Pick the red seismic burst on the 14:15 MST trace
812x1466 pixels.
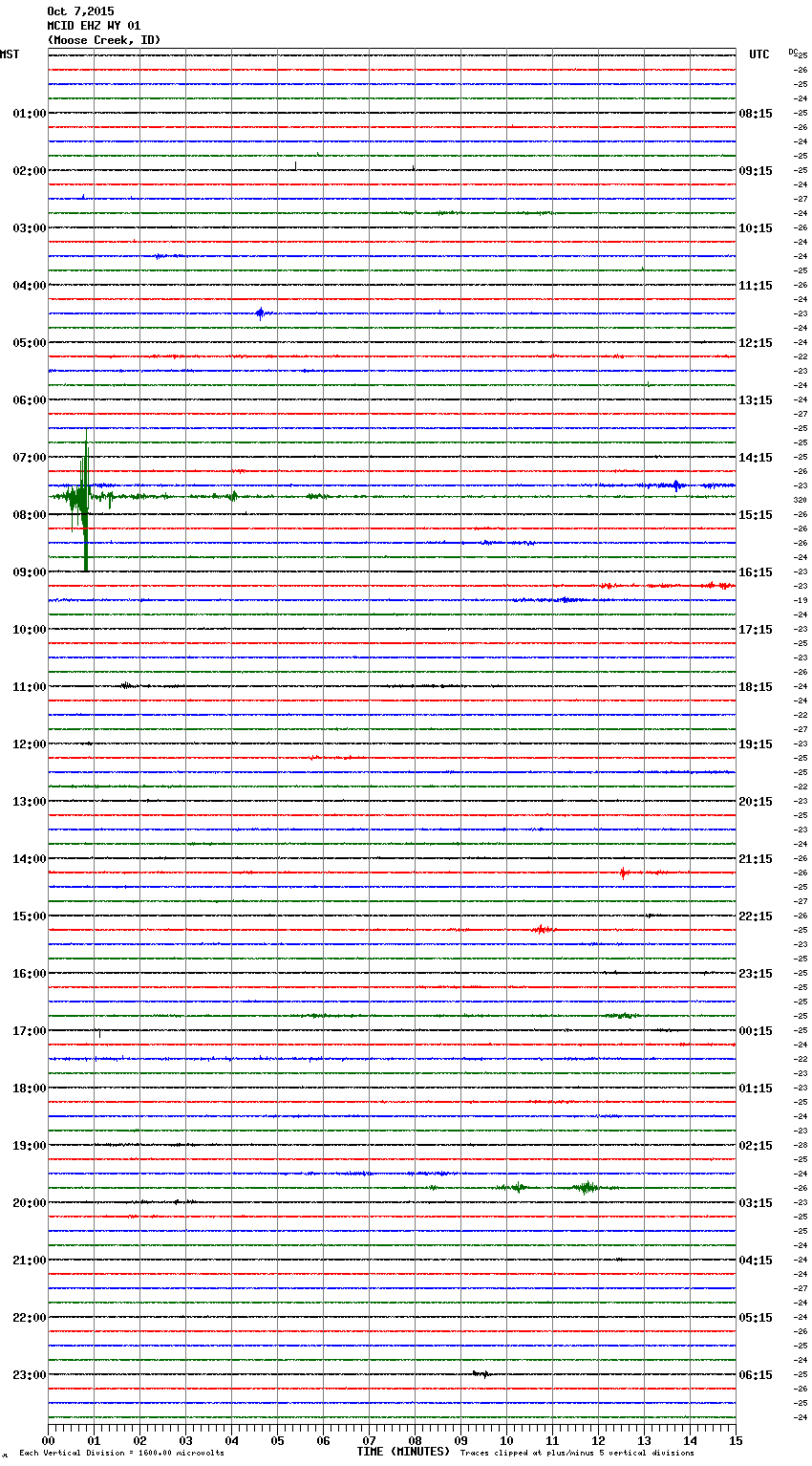(x=624, y=873)
